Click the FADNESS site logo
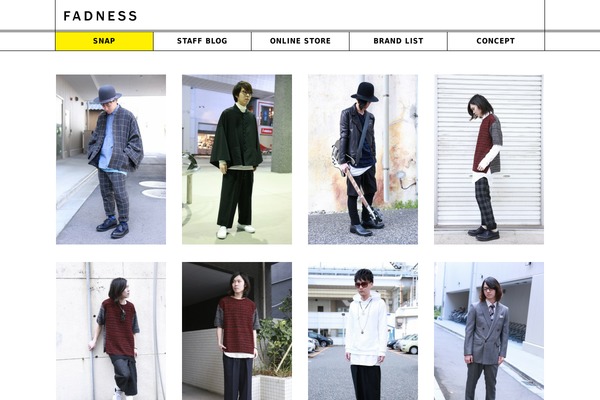This screenshot has height=400, width=600. pos(100,16)
